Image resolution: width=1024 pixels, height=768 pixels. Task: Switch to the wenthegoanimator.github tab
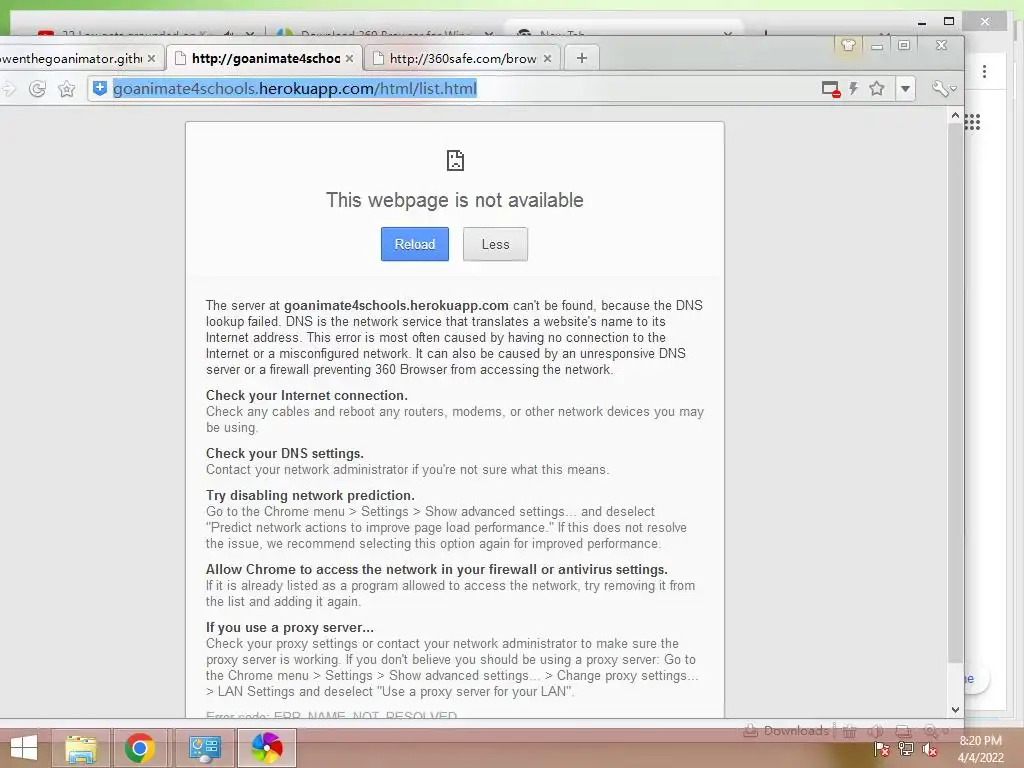coord(72,59)
